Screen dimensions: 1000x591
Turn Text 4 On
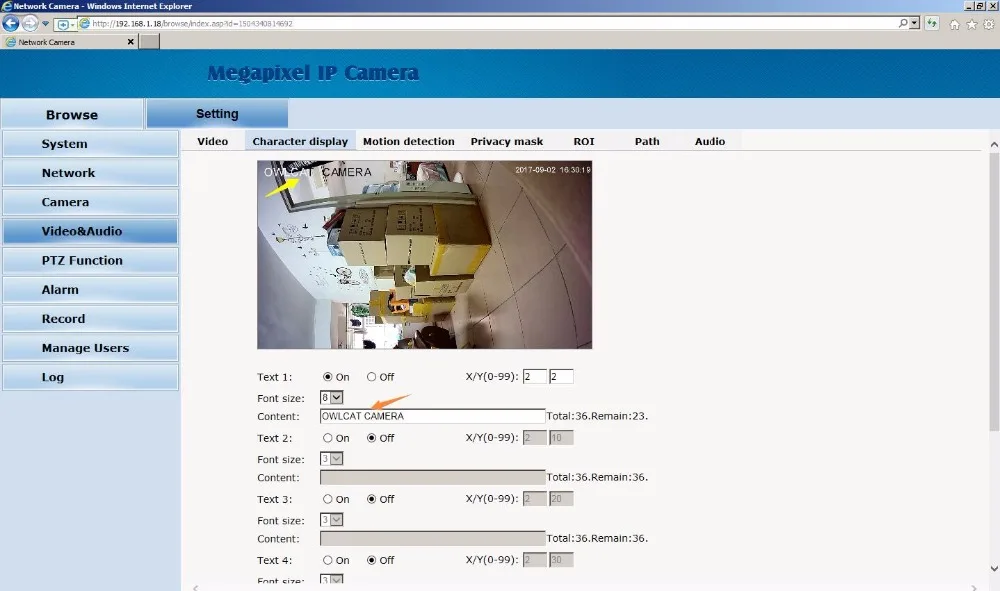point(327,560)
